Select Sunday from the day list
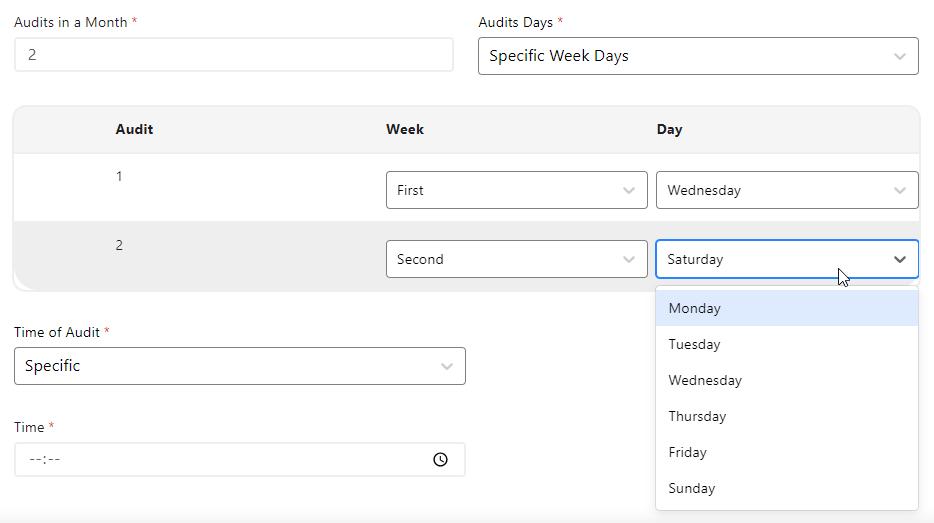 click(692, 488)
